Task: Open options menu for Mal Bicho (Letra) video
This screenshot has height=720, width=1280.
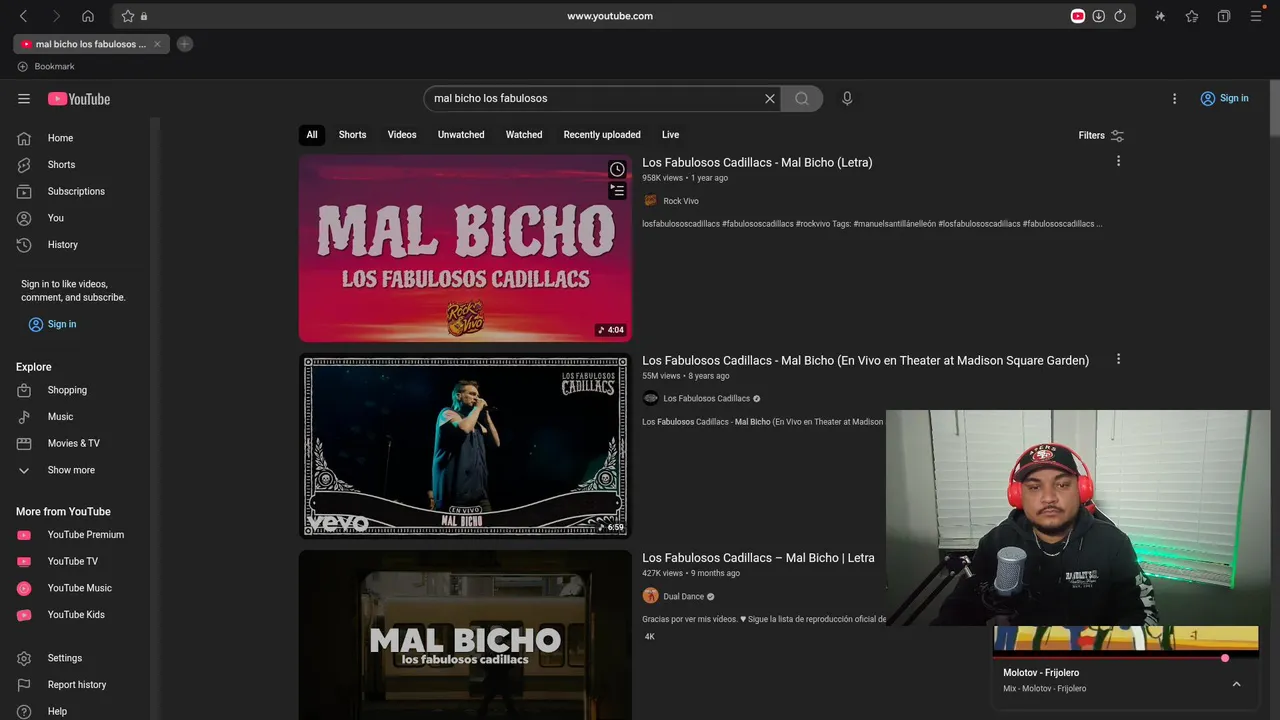Action: [x=1118, y=161]
